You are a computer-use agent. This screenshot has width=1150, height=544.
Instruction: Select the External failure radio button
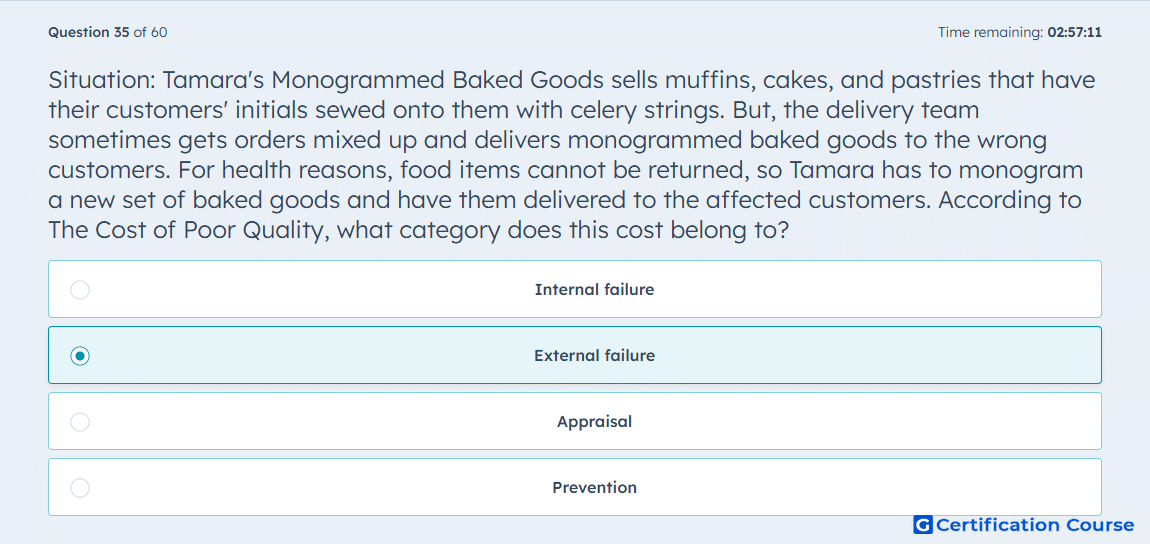click(x=80, y=356)
